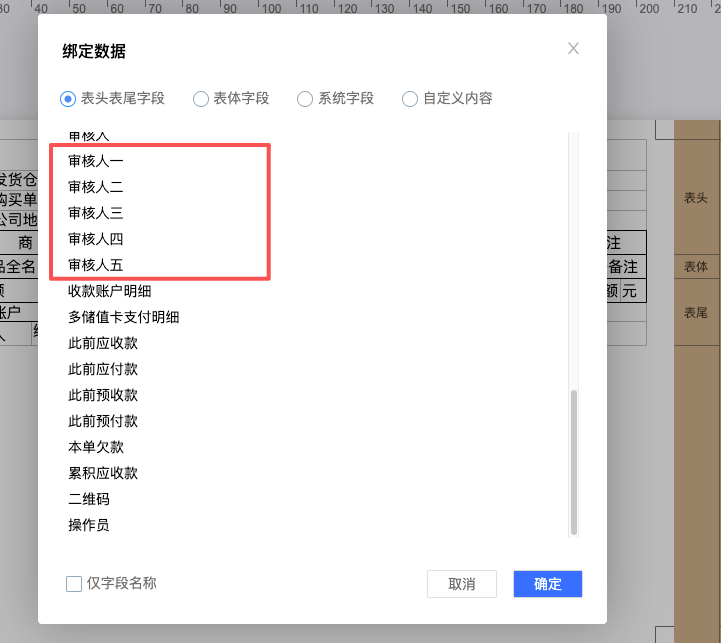Select 操作员 in the field list

(x=89, y=525)
